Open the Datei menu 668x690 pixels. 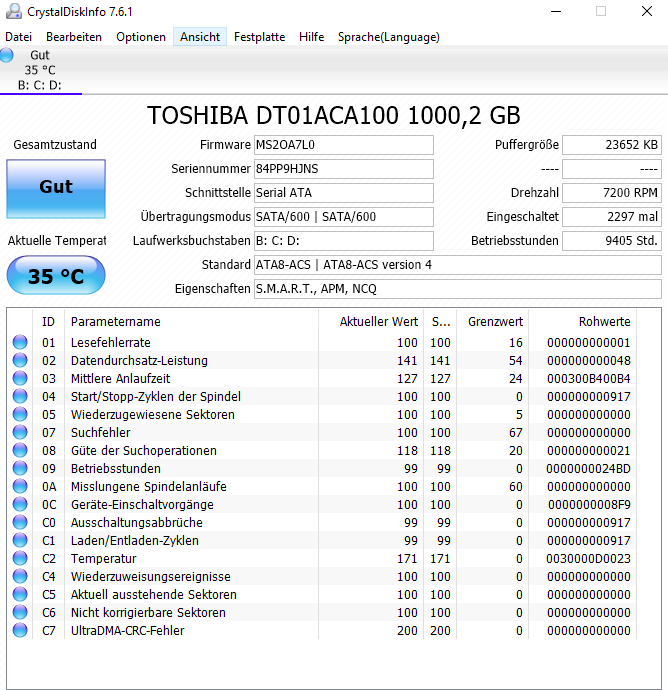pyautogui.click(x=18, y=37)
